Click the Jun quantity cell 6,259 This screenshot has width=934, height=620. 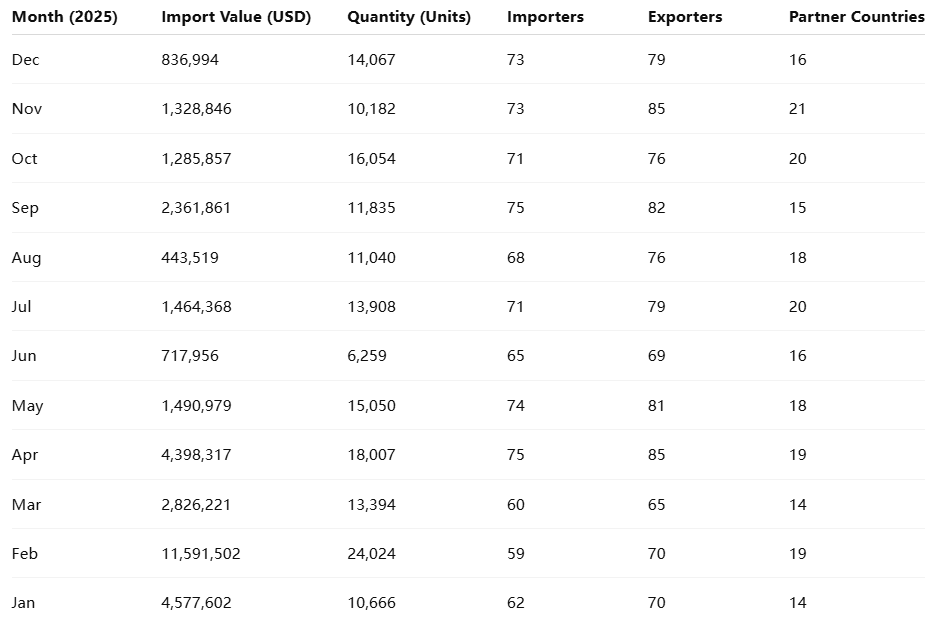pyautogui.click(x=367, y=356)
